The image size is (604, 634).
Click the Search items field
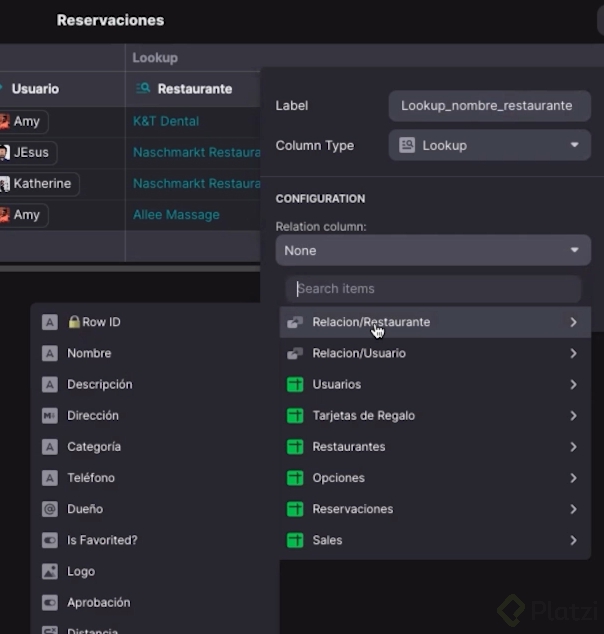(432, 289)
